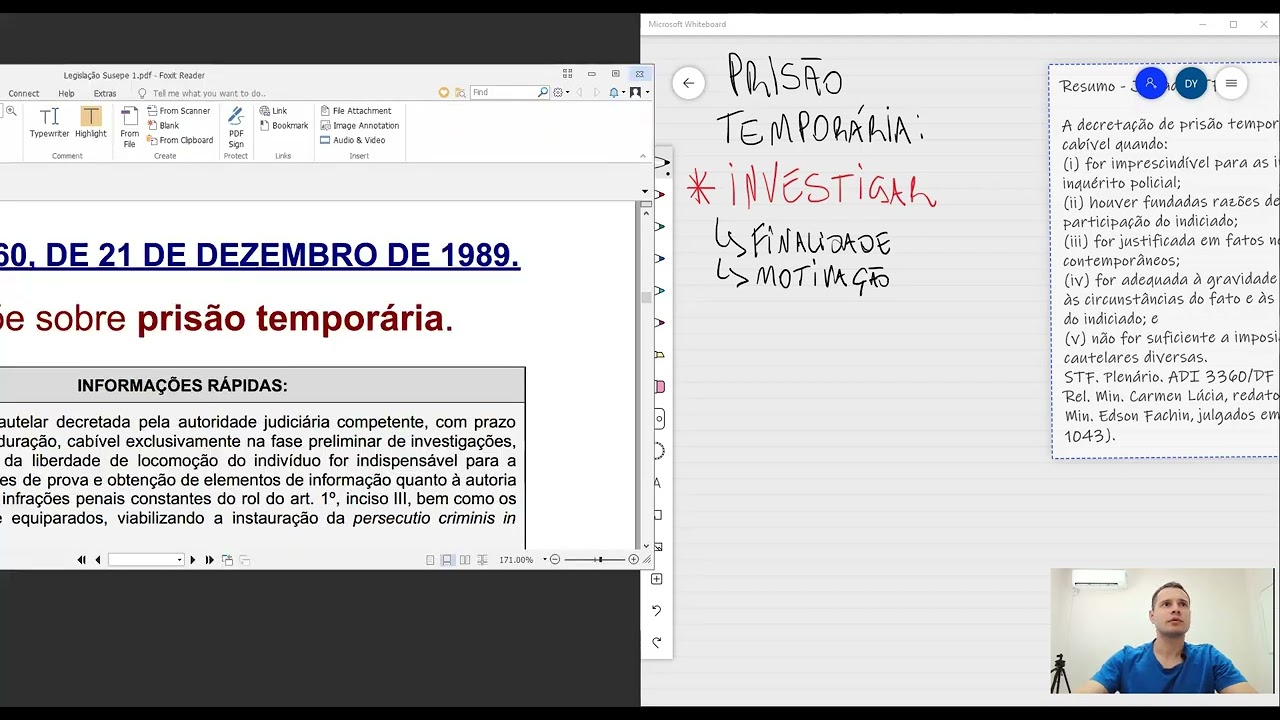Open the user account dropdown in Foxit

[x=639, y=92]
